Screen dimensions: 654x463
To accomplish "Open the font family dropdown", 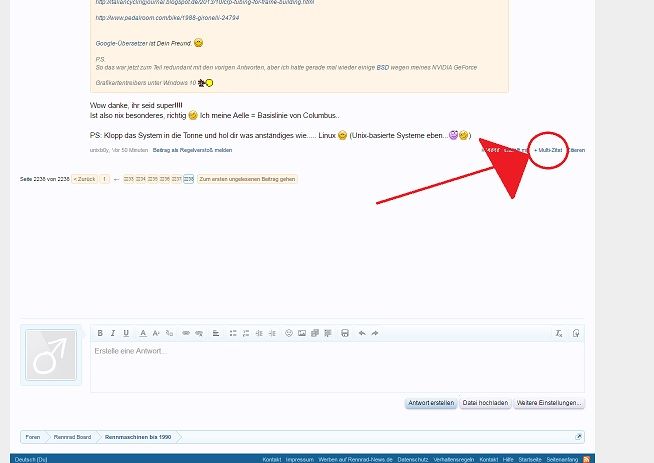I will pos(169,333).
